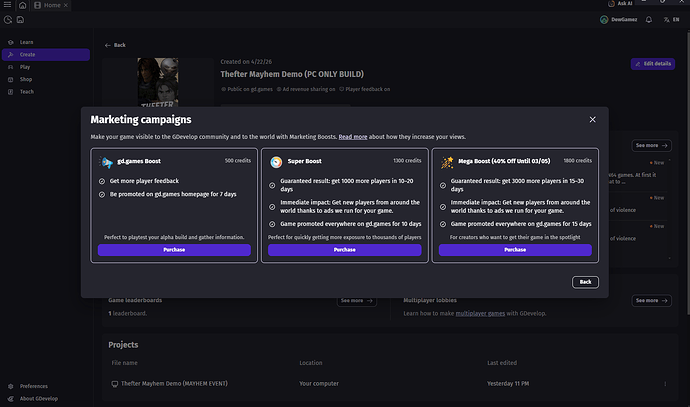The height and width of the screenshot is (407, 690).
Task: Click See more for Game leaderboards
Action: [x=356, y=301]
